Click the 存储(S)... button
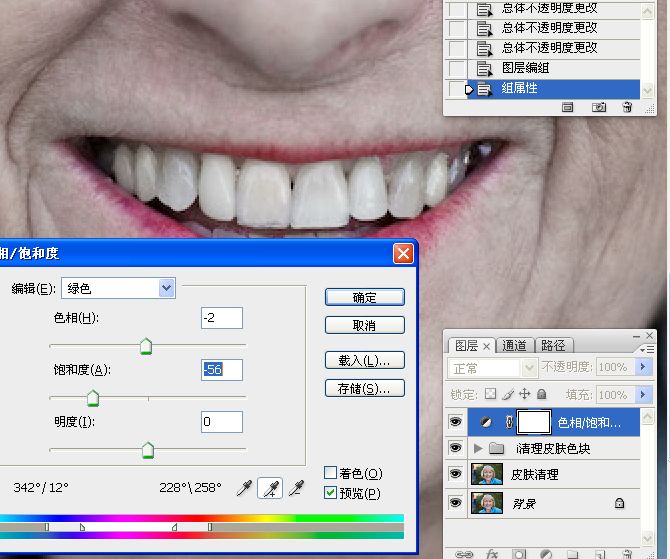 click(x=364, y=388)
